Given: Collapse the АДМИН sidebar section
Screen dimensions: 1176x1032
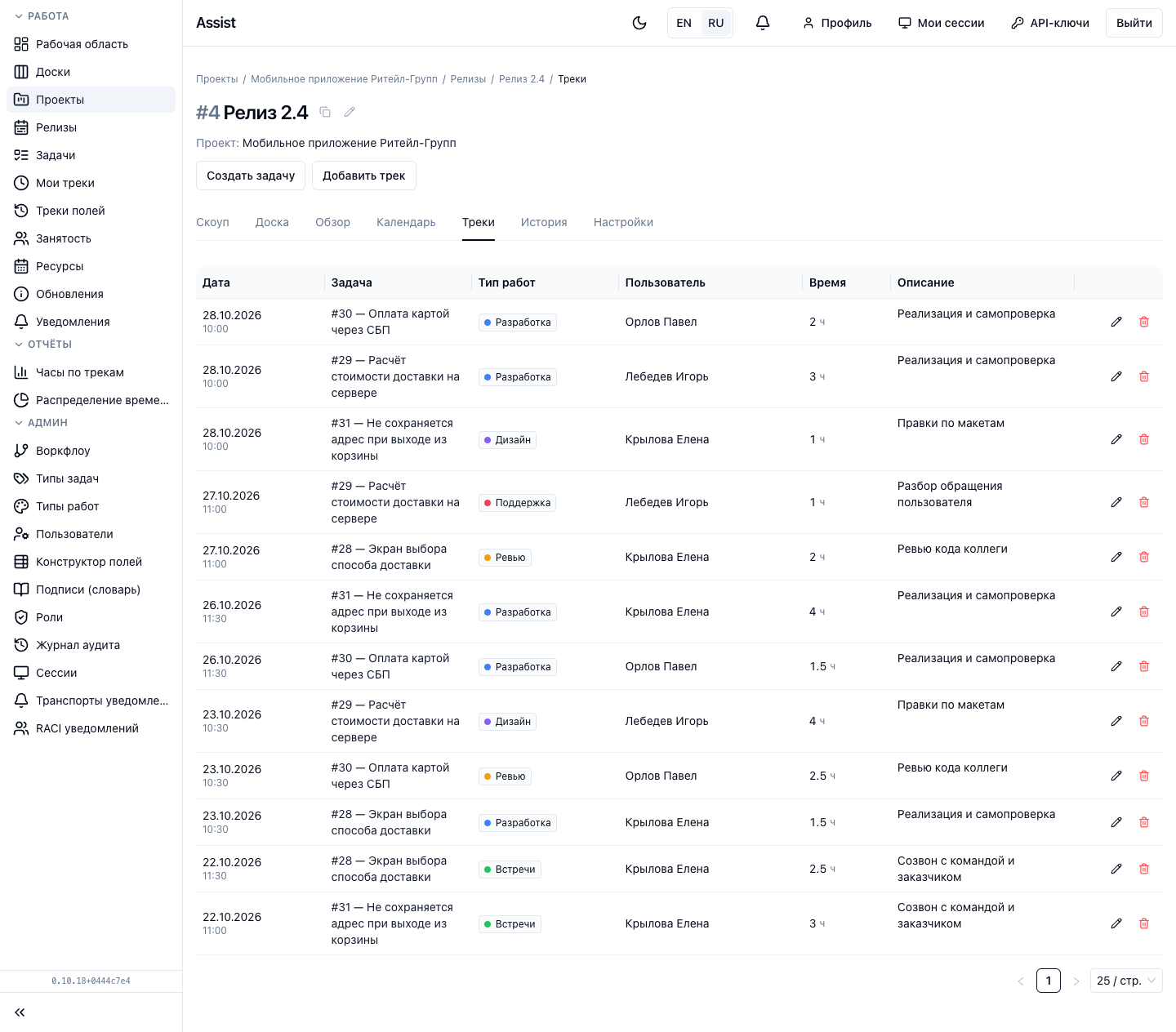Looking at the screenshot, I should (41, 423).
